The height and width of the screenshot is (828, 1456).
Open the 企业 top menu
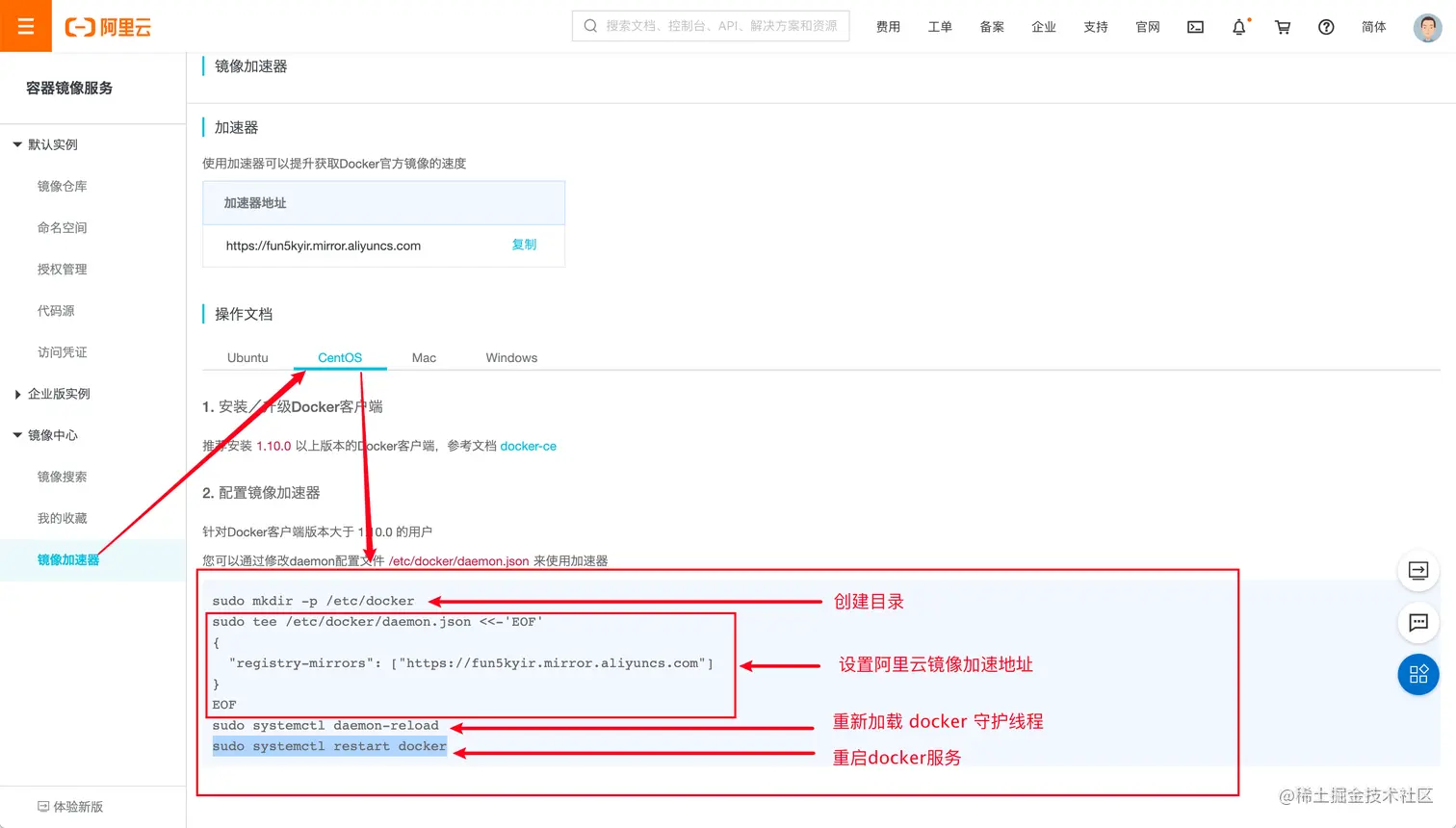pos(1044,27)
